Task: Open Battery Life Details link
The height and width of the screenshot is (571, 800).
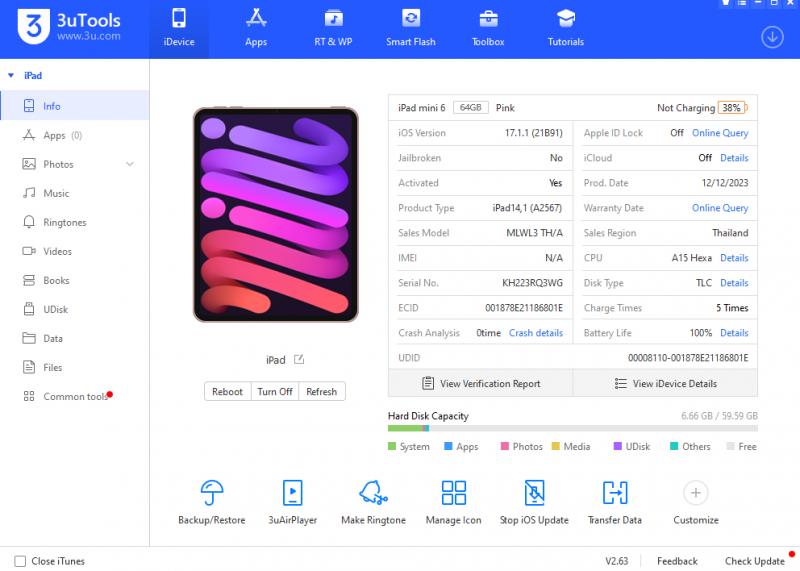Action: pyautogui.click(x=734, y=333)
